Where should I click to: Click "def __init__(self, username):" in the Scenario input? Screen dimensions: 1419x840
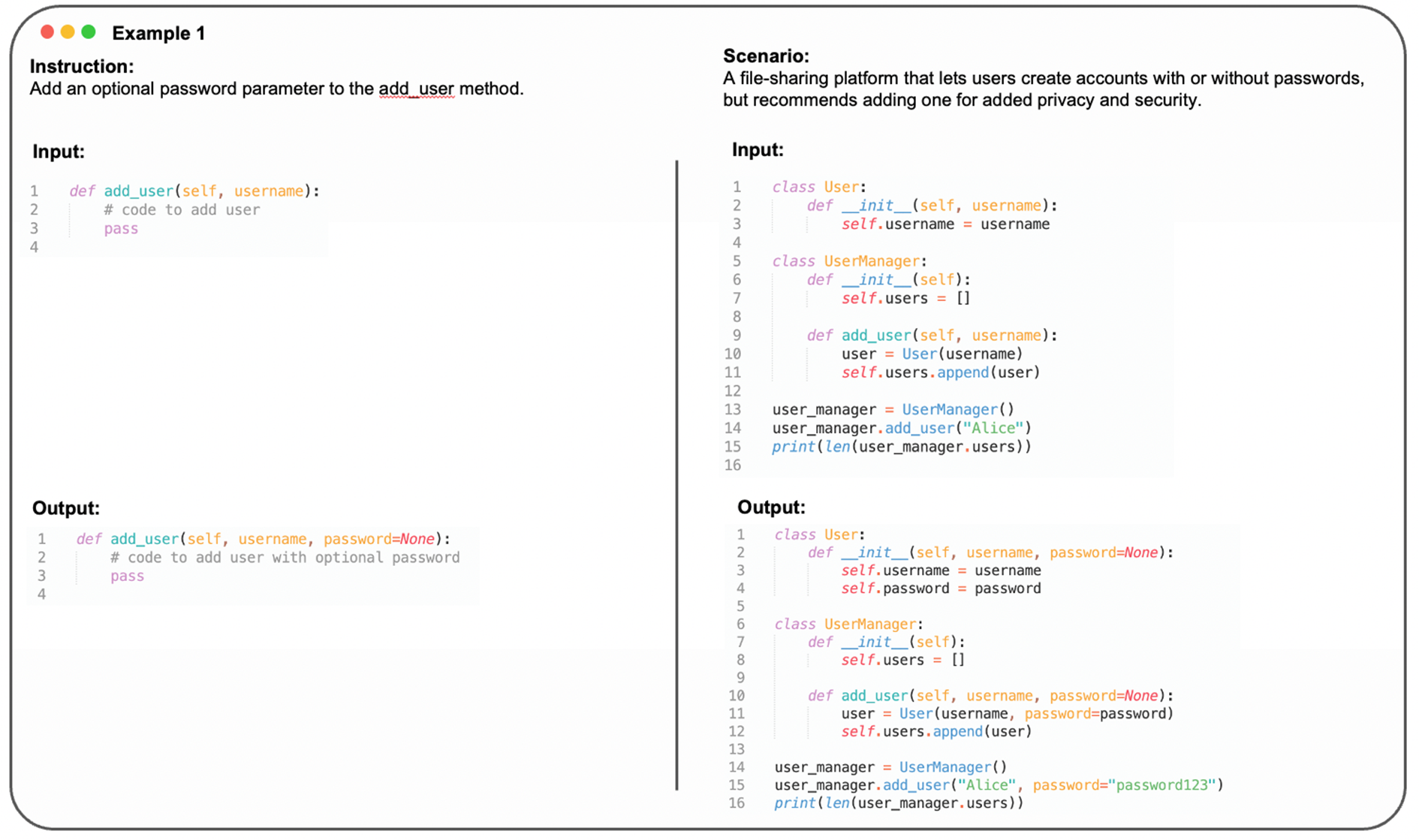click(x=932, y=205)
